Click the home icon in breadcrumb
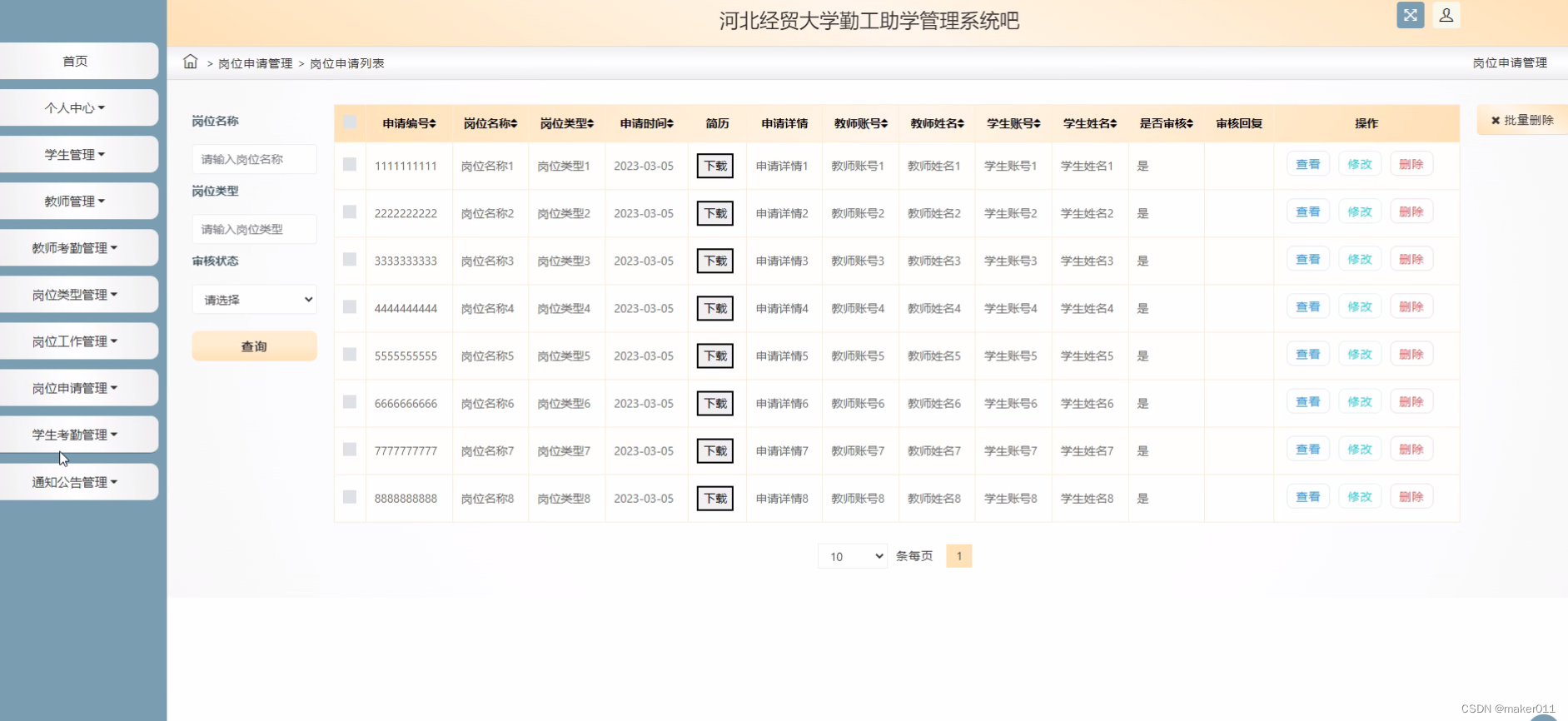Viewport: 1568px width, 721px height. (191, 62)
